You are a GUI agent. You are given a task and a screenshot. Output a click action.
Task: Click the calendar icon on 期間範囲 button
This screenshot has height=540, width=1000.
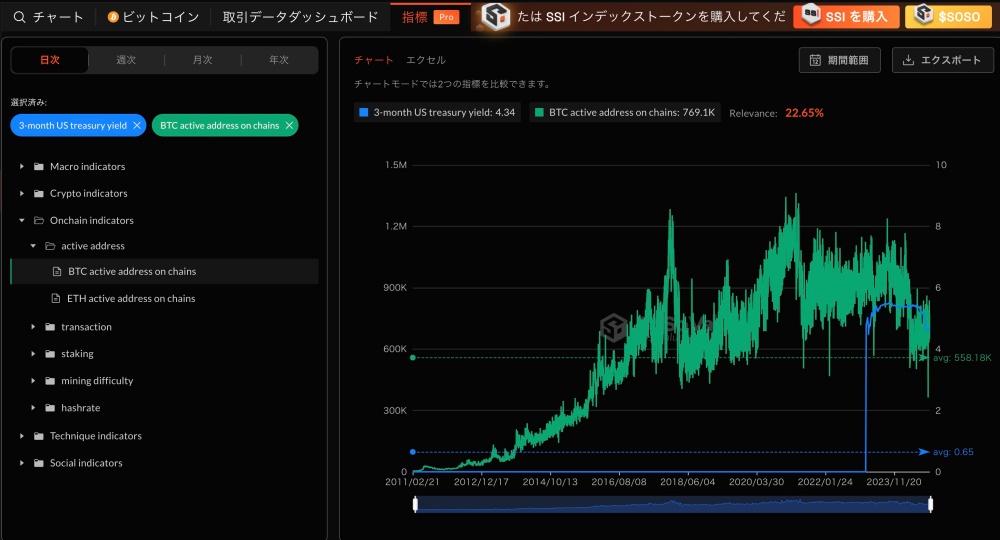coord(815,60)
